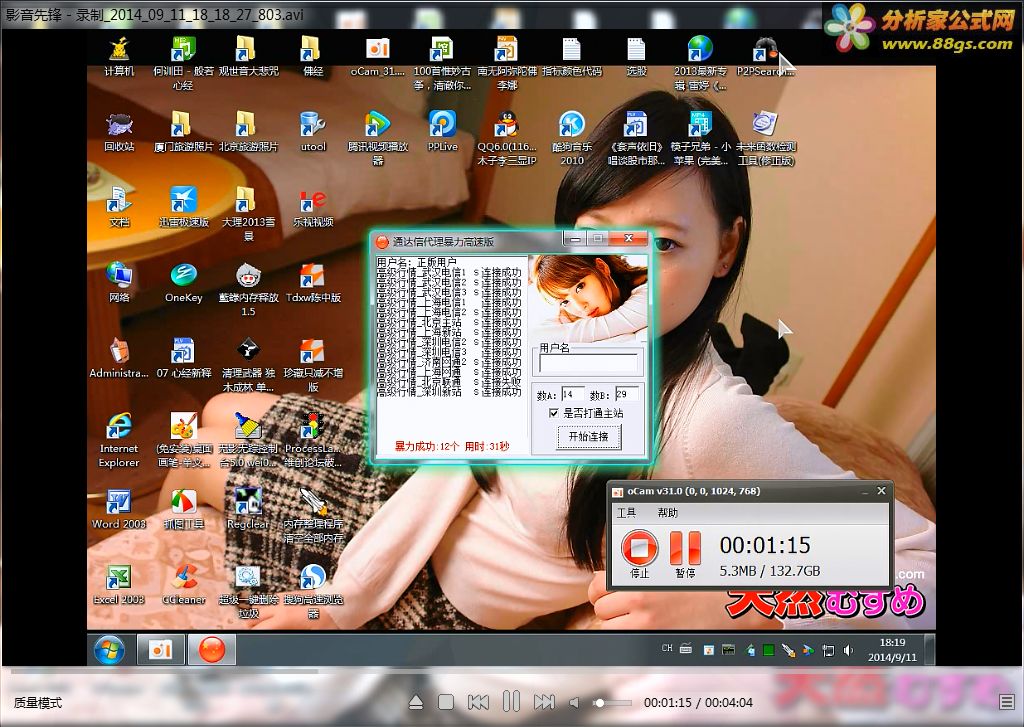The width and height of the screenshot is (1024, 727).
Task: Select the Excel 2003 shortcut
Action: [x=119, y=584]
